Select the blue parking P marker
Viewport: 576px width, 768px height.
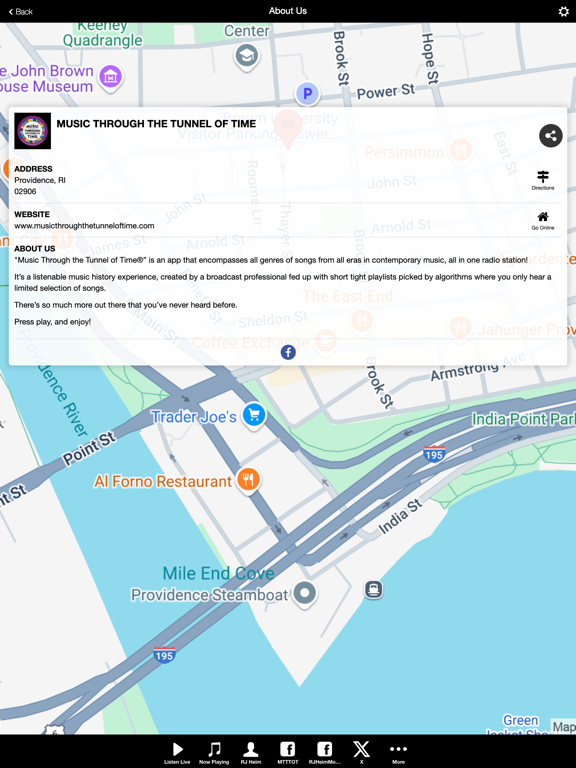(x=307, y=93)
